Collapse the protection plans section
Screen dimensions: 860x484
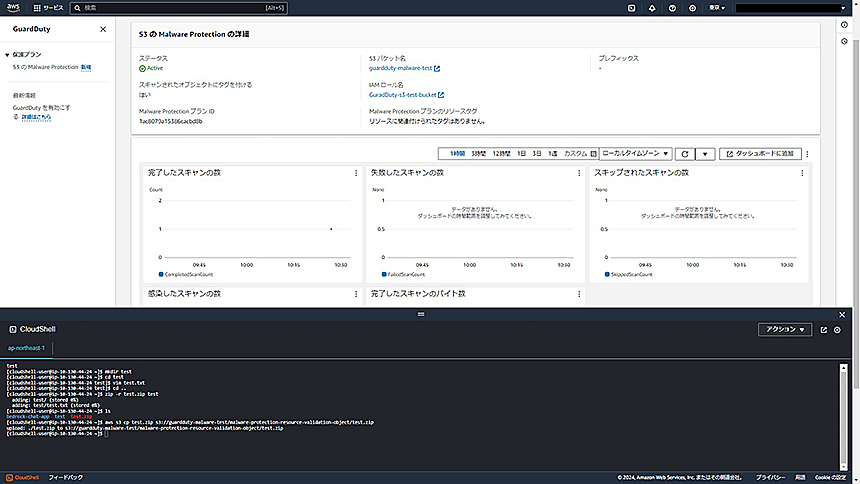(7, 55)
